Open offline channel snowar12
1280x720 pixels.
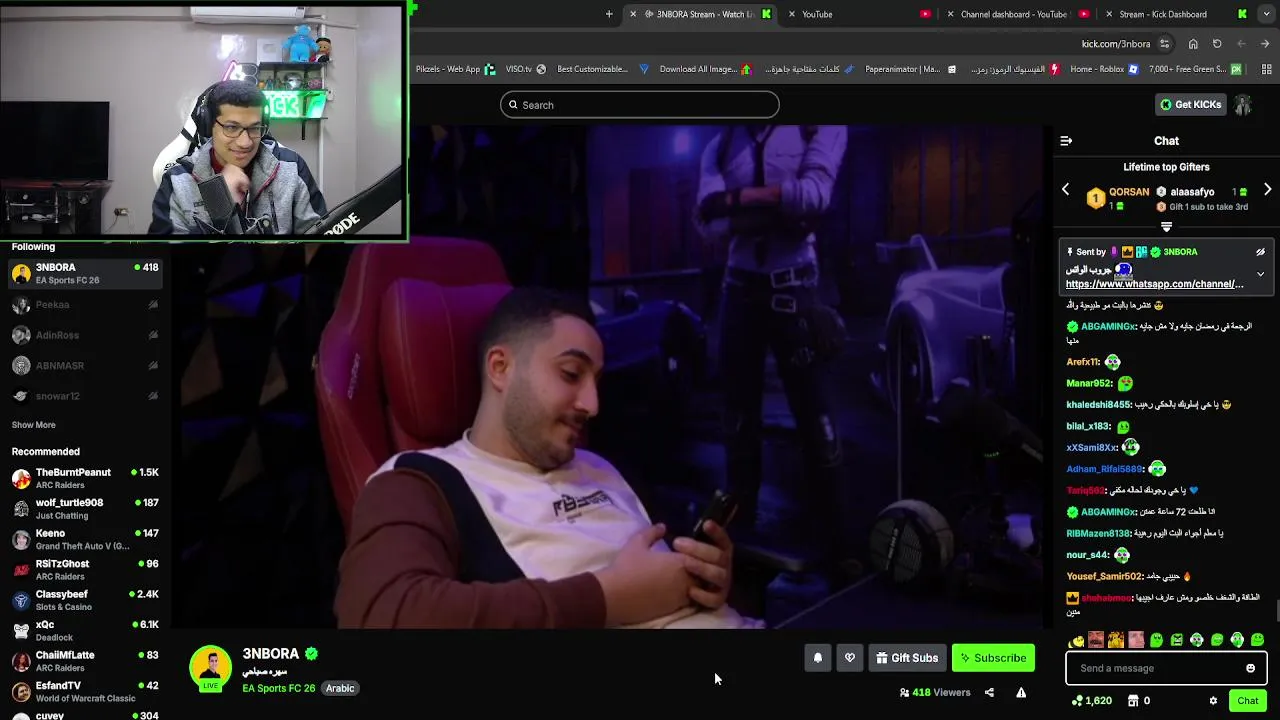(x=85, y=396)
